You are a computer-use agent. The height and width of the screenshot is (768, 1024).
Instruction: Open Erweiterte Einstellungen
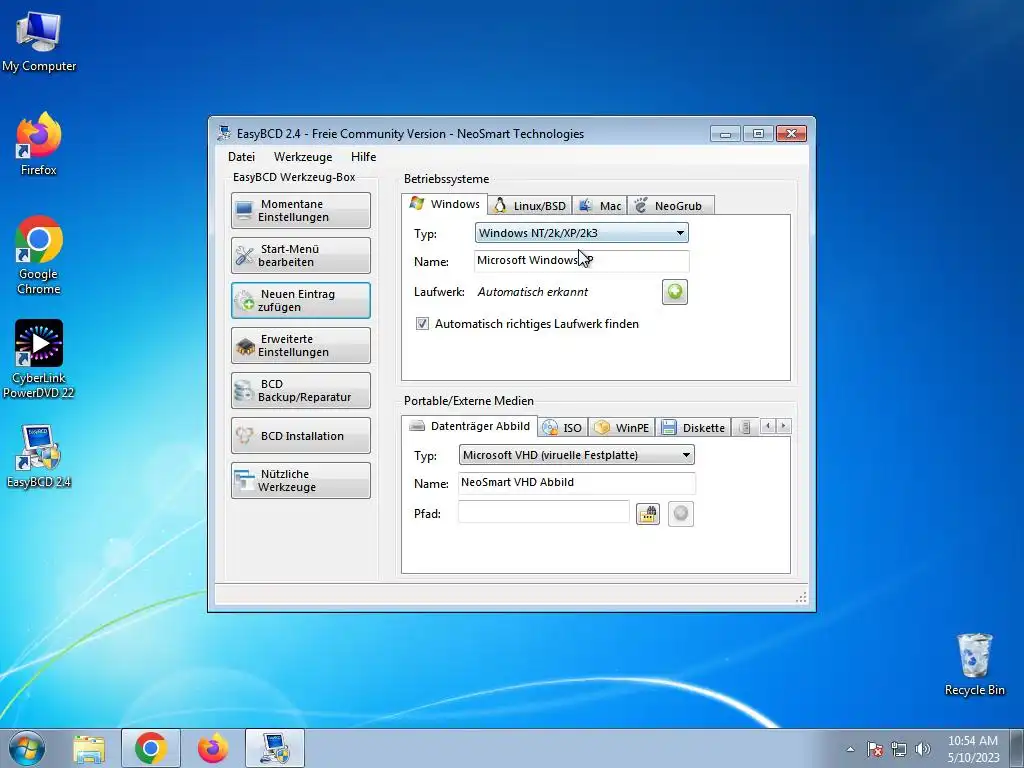[300, 345]
